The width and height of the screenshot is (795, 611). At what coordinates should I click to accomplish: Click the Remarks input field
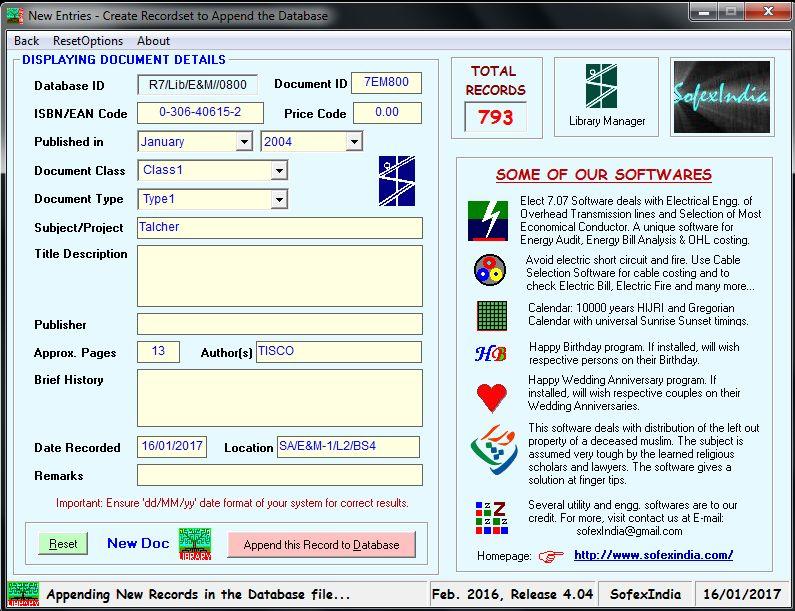pos(280,475)
